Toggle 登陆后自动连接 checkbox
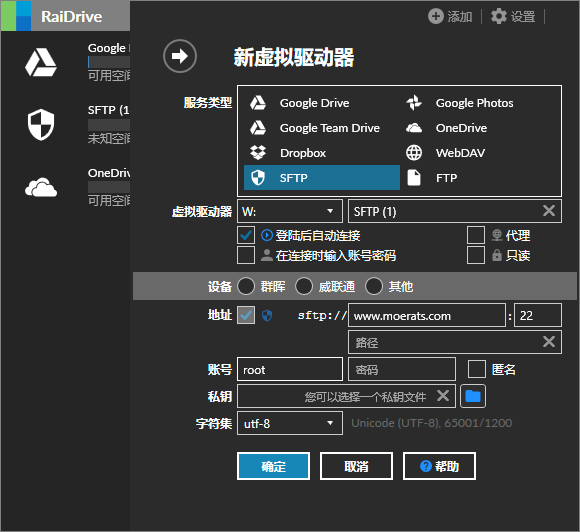 pos(246,235)
